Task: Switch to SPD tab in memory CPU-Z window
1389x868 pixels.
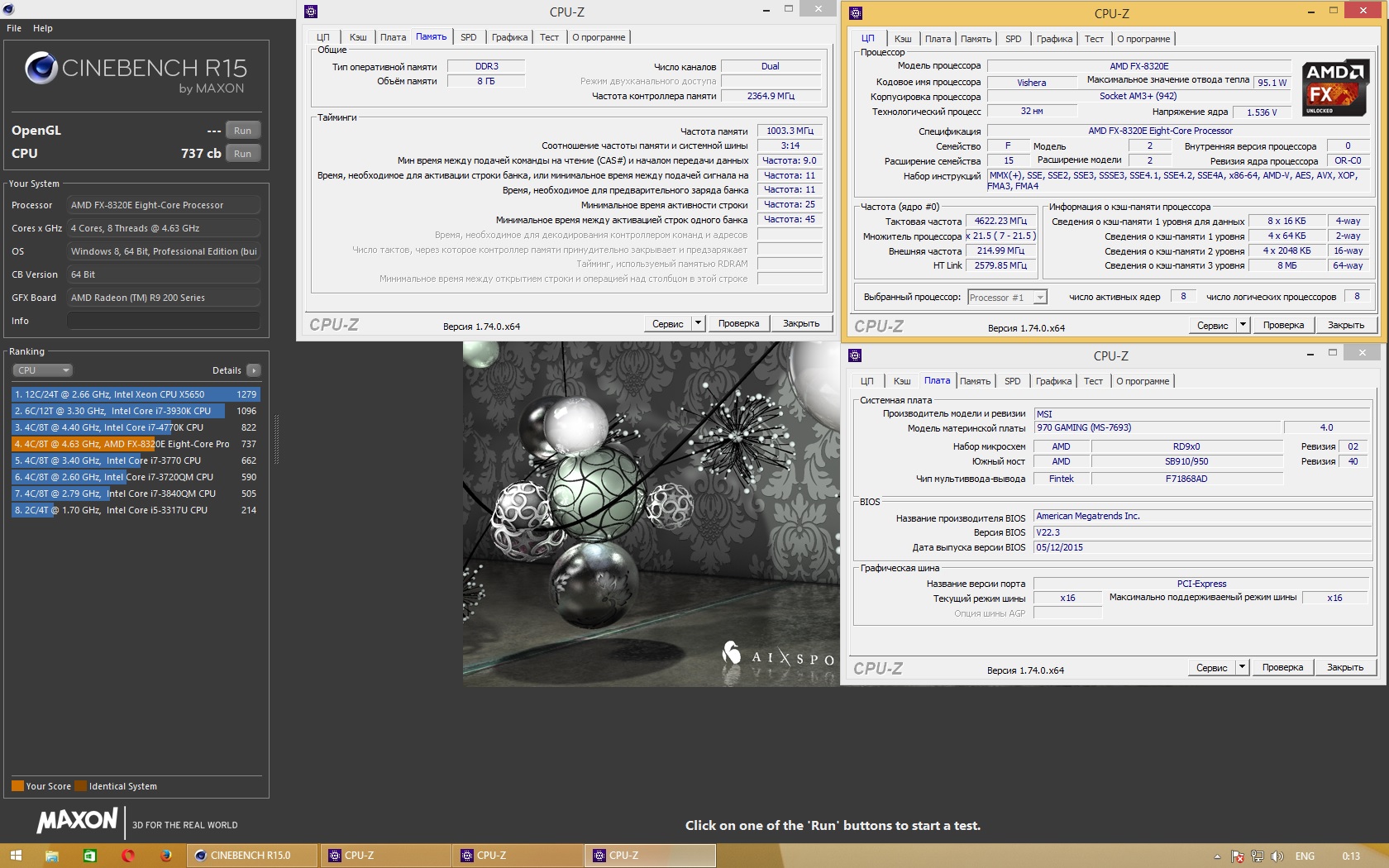Action: [468, 37]
